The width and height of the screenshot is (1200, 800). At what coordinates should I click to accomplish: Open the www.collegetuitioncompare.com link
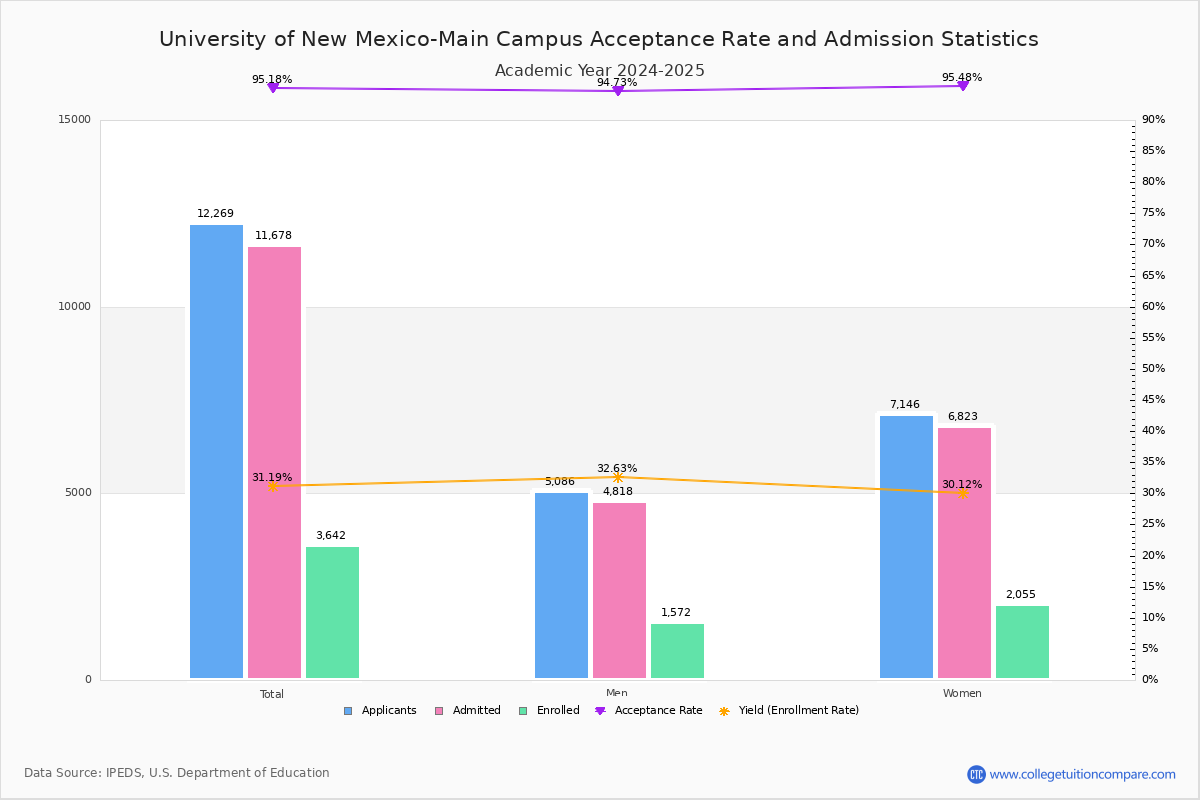[x=1083, y=774]
